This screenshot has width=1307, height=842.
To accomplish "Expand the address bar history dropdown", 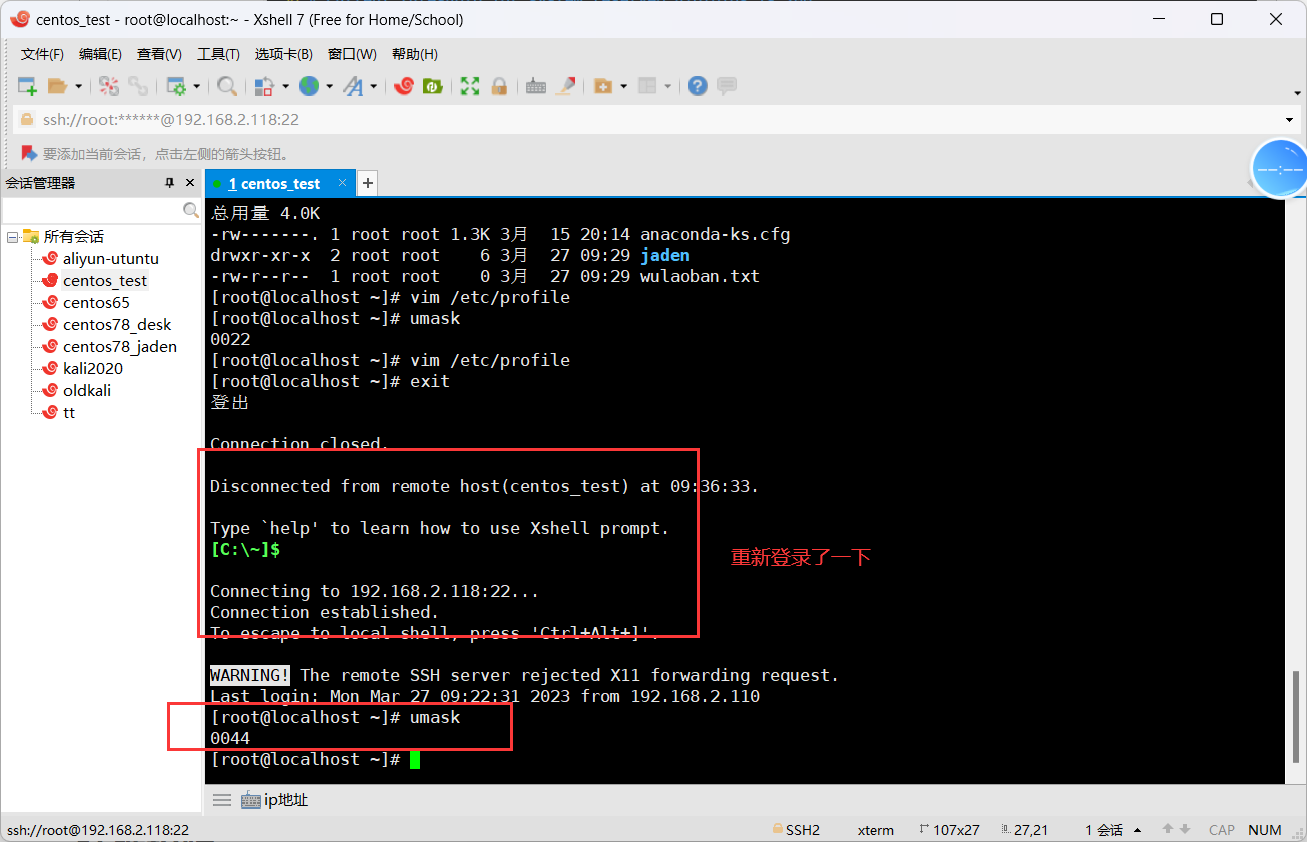I will click(x=1289, y=120).
